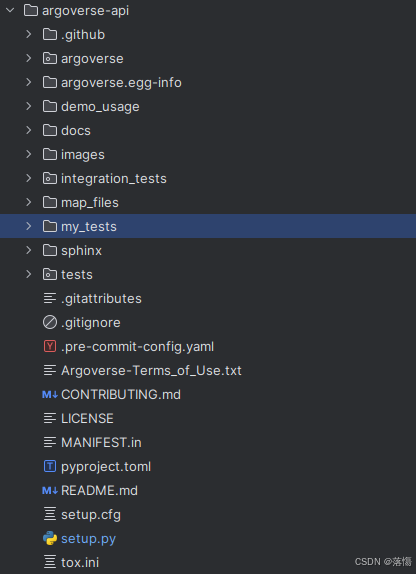Viewport: 416px width, 574px height.
Task: Click the ignore icon next to .gitignore
Action: 50,323
